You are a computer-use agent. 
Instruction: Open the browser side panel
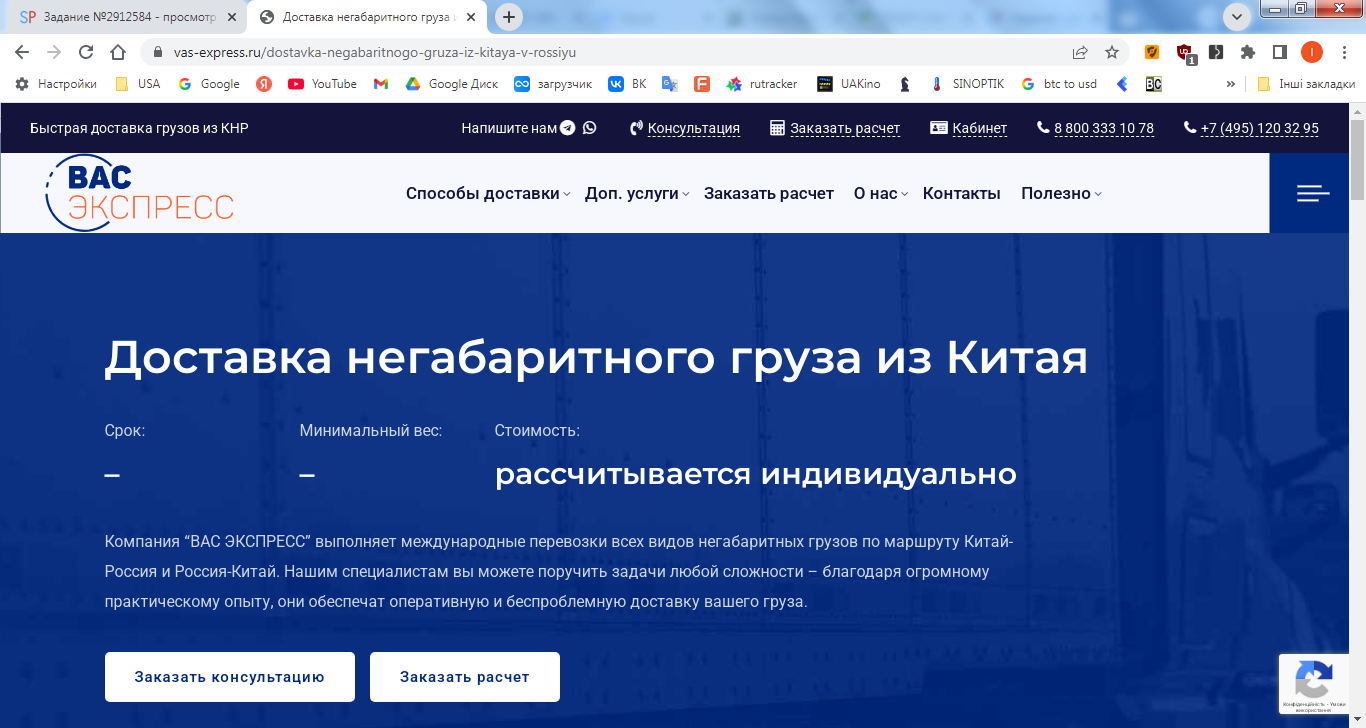point(1280,52)
